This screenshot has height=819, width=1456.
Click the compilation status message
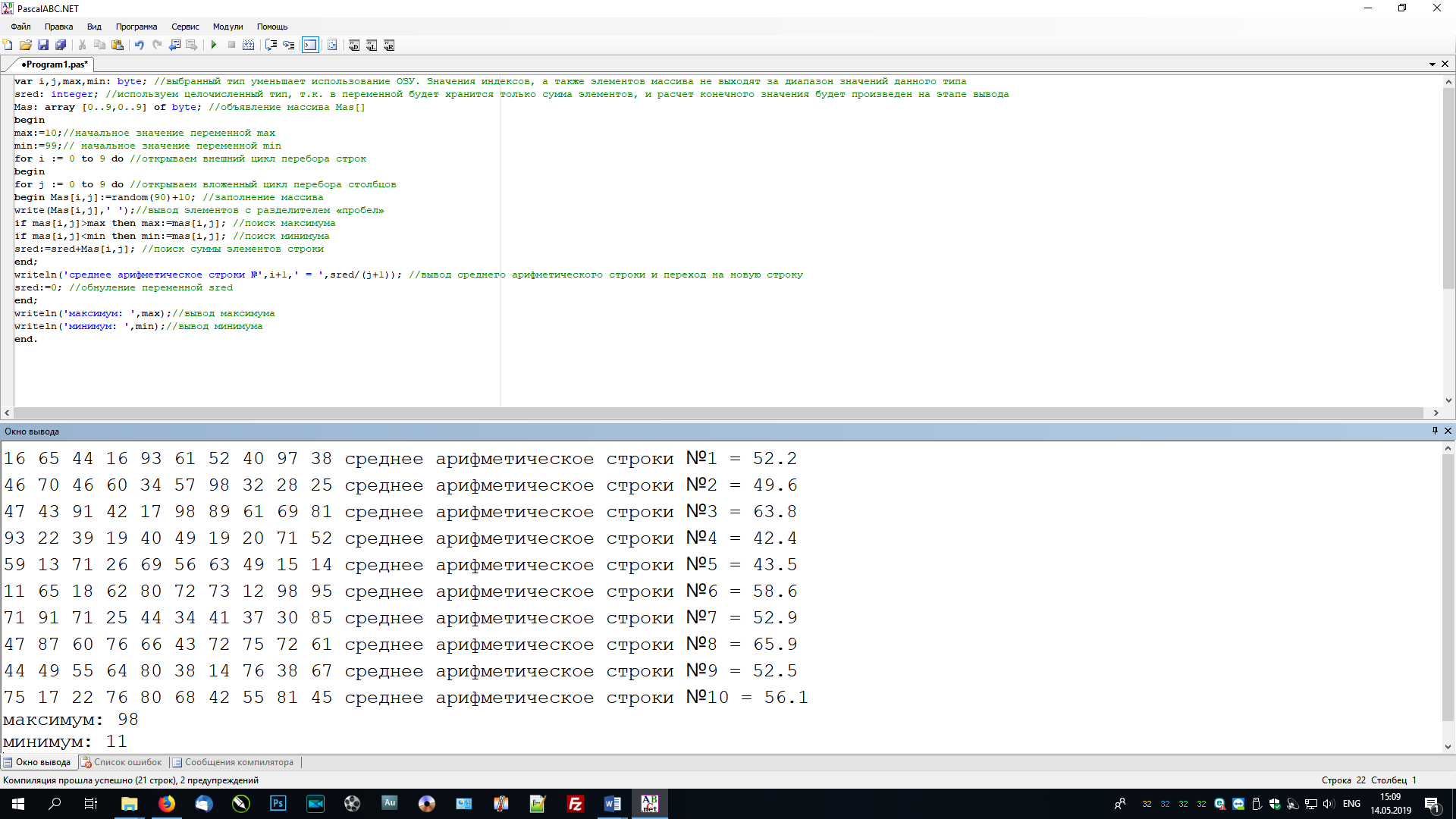pos(130,780)
